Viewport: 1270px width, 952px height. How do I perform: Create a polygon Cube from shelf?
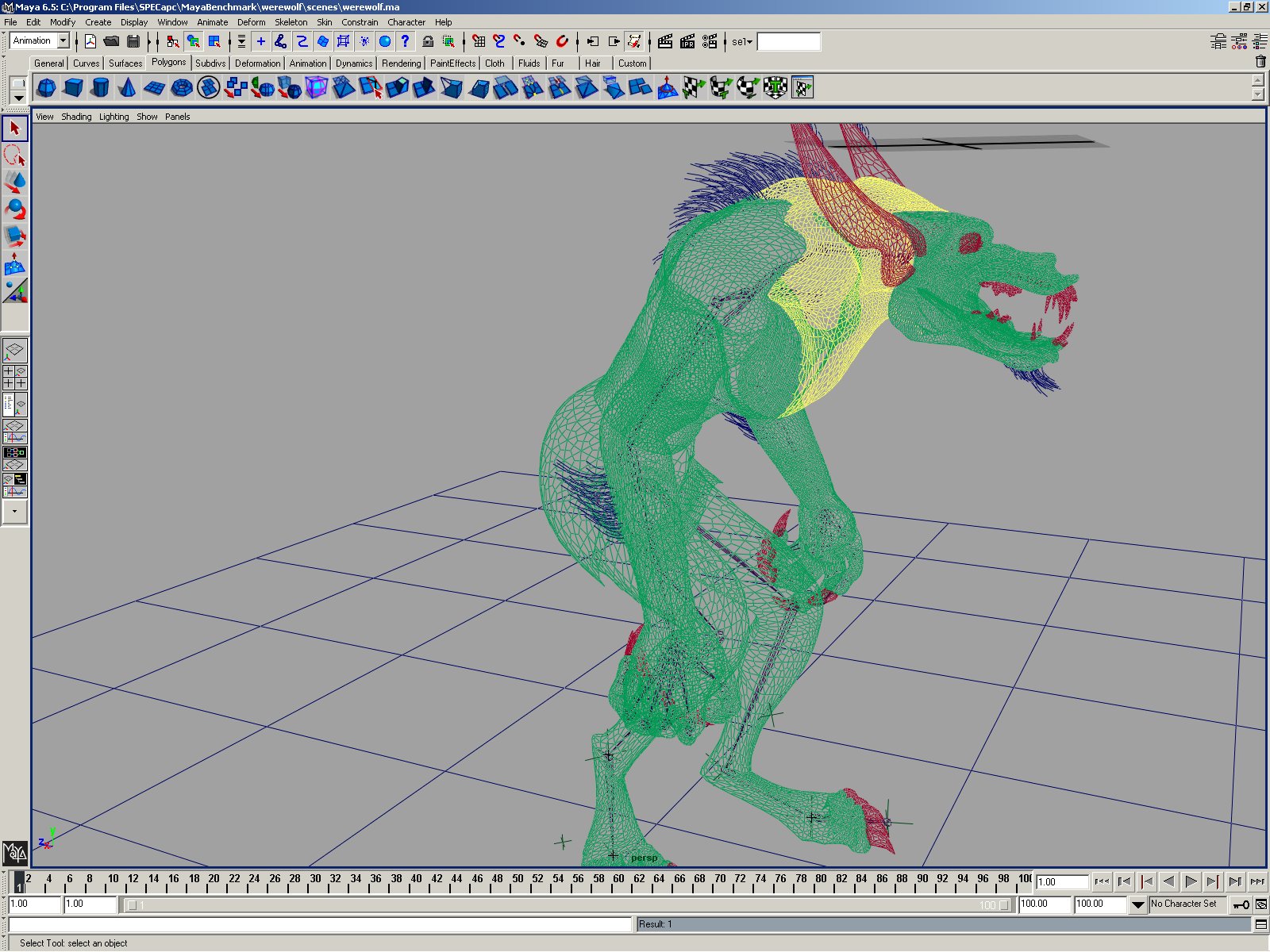(x=73, y=87)
